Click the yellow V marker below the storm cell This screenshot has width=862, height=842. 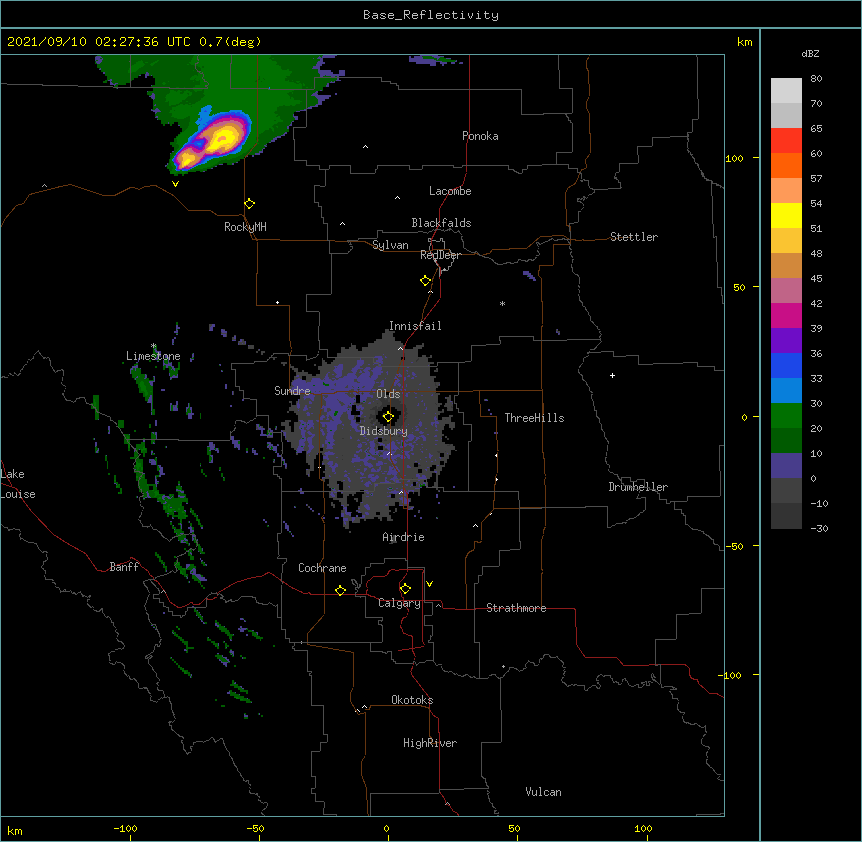[x=175, y=184]
